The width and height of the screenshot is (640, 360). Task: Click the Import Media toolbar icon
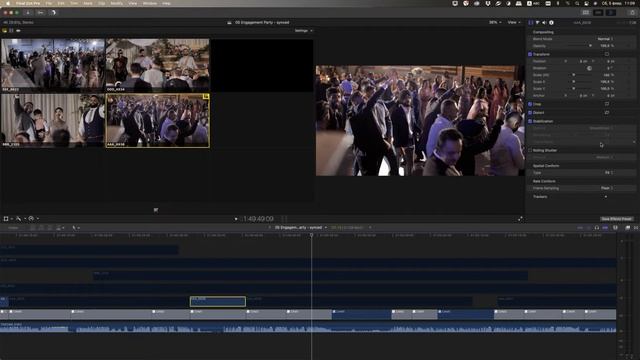click(28, 13)
